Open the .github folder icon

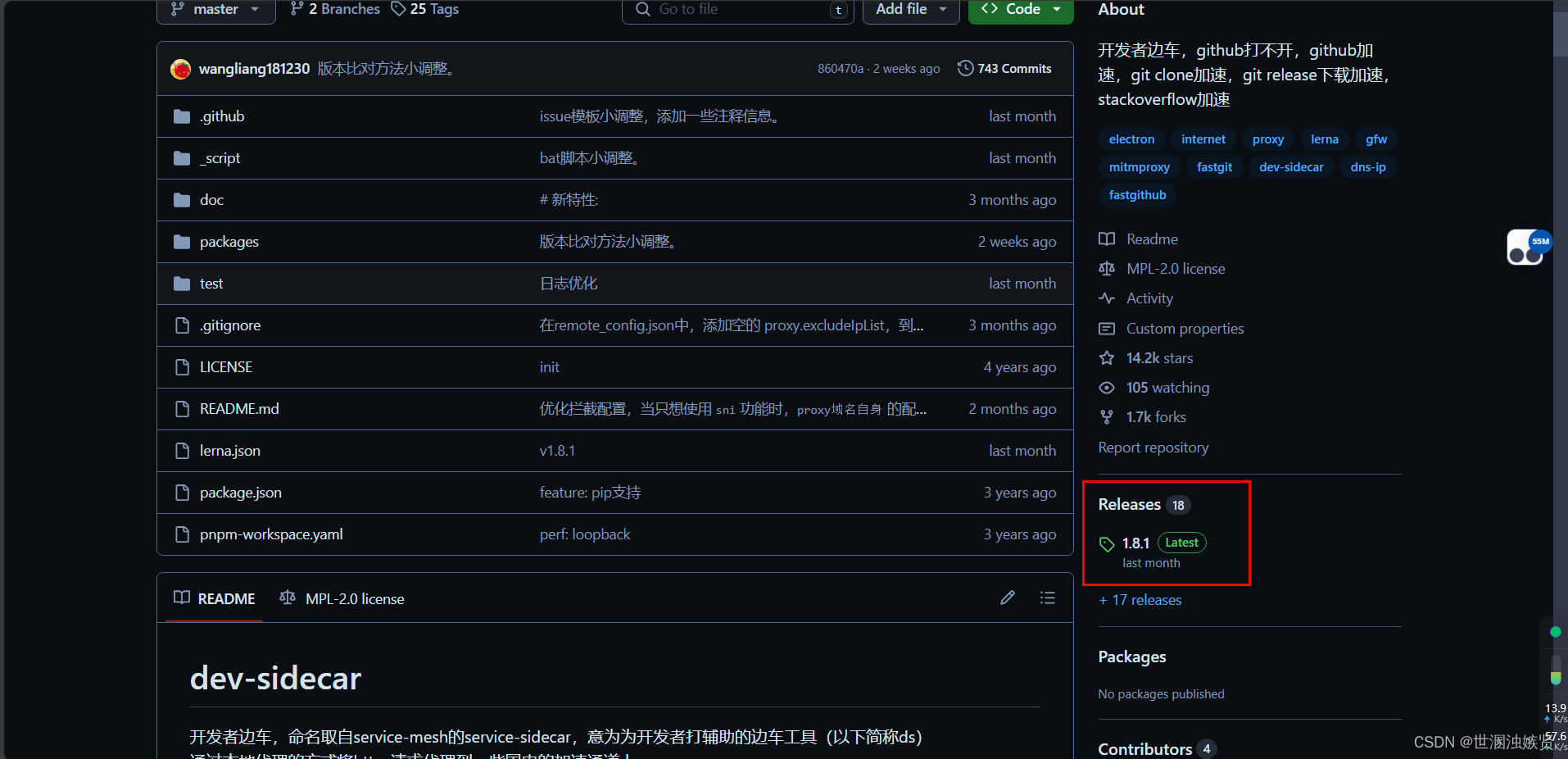(x=181, y=116)
